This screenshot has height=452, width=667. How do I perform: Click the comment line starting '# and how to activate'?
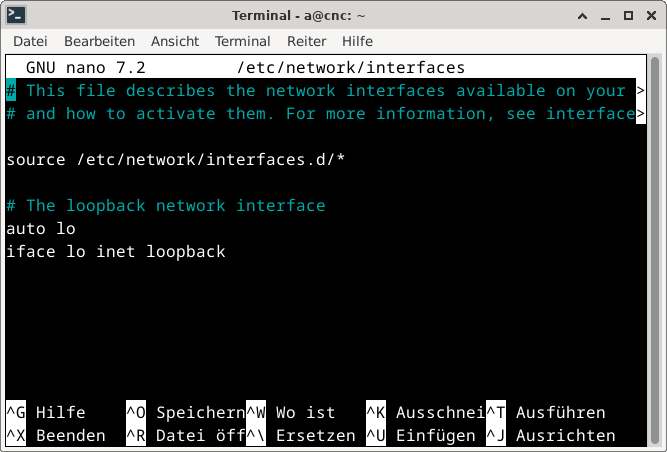pos(321,114)
